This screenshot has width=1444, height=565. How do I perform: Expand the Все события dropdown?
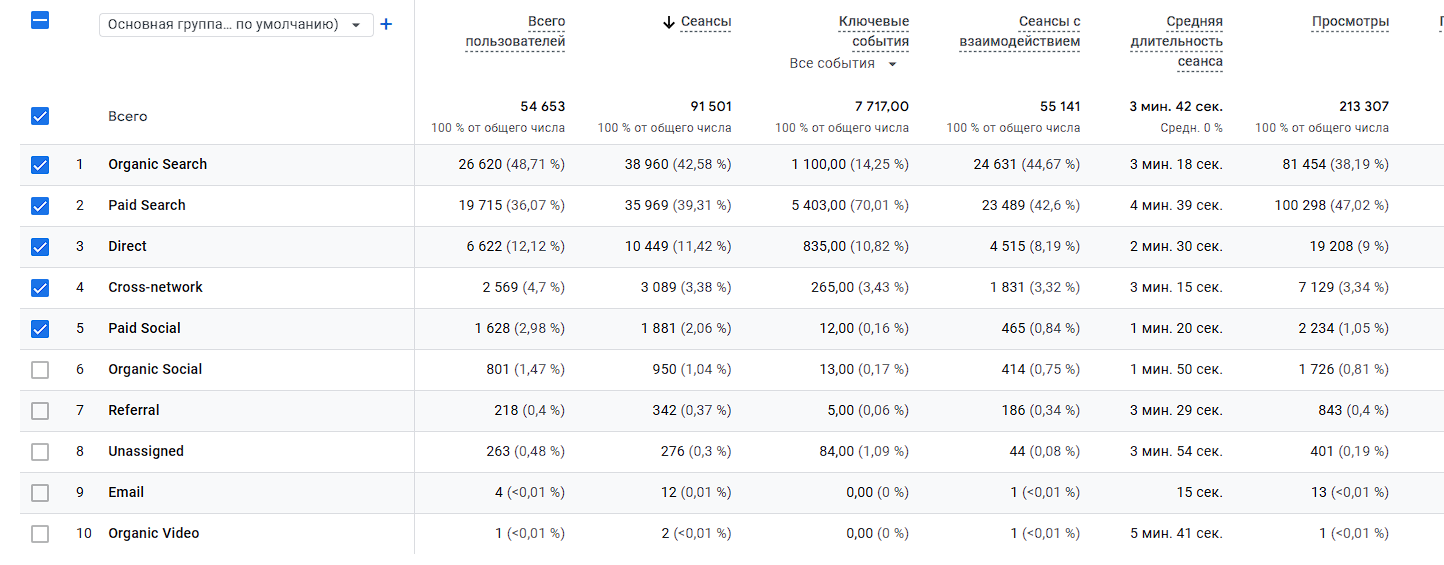pyautogui.click(x=843, y=64)
